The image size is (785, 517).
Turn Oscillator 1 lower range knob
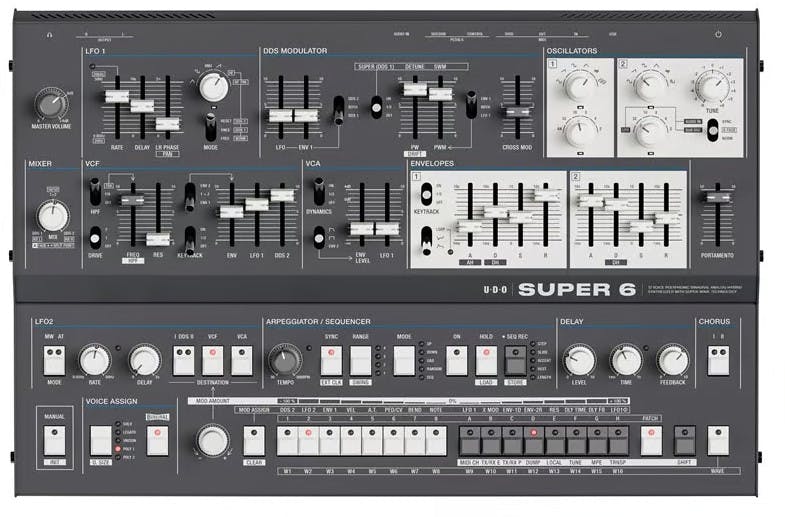tap(581, 130)
